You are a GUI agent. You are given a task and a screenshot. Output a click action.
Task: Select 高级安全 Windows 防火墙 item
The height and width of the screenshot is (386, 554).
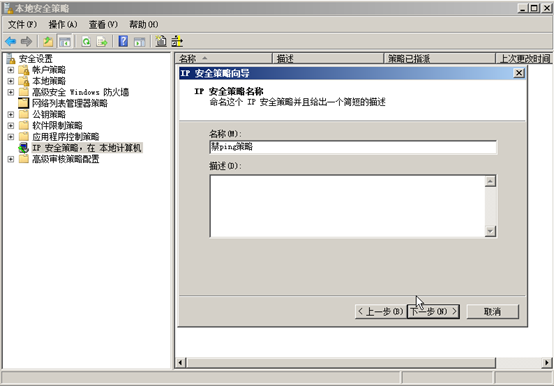(x=81, y=92)
